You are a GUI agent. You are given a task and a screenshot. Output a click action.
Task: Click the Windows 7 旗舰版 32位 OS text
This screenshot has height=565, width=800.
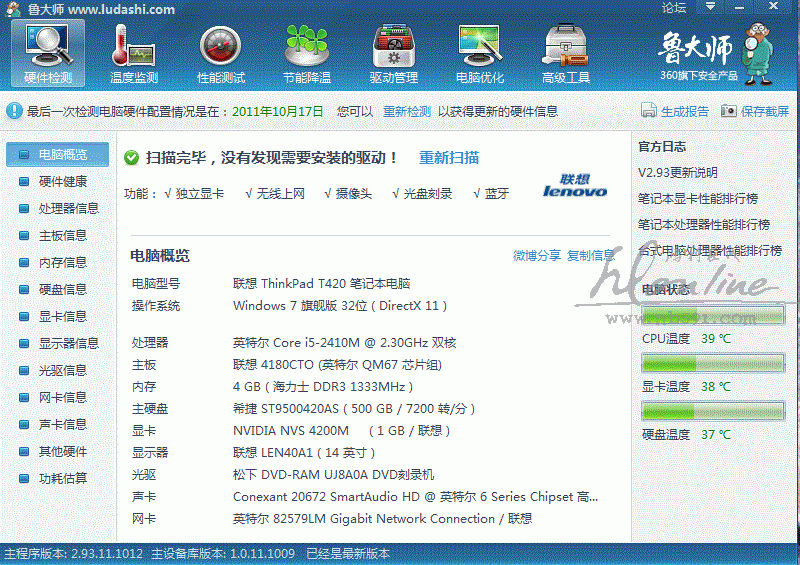[x=340, y=306]
